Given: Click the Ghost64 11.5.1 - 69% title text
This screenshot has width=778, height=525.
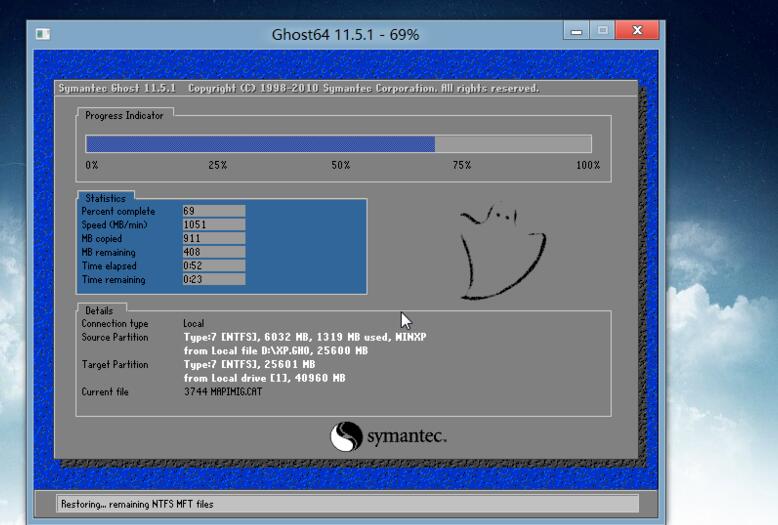Looking at the screenshot, I should (x=345, y=34).
